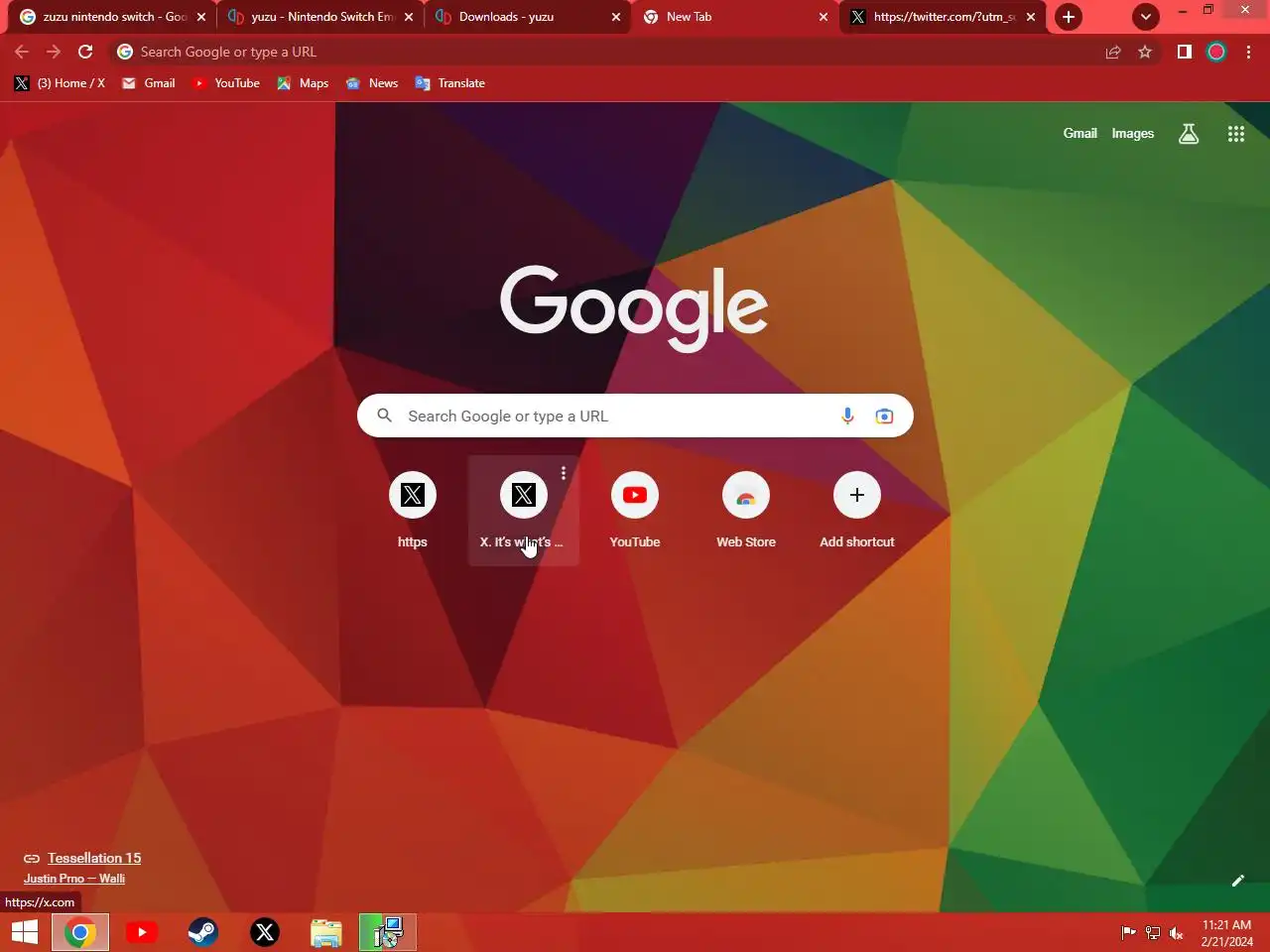Search by image with the camera icon
The height and width of the screenshot is (952, 1270).
[x=884, y=416]
